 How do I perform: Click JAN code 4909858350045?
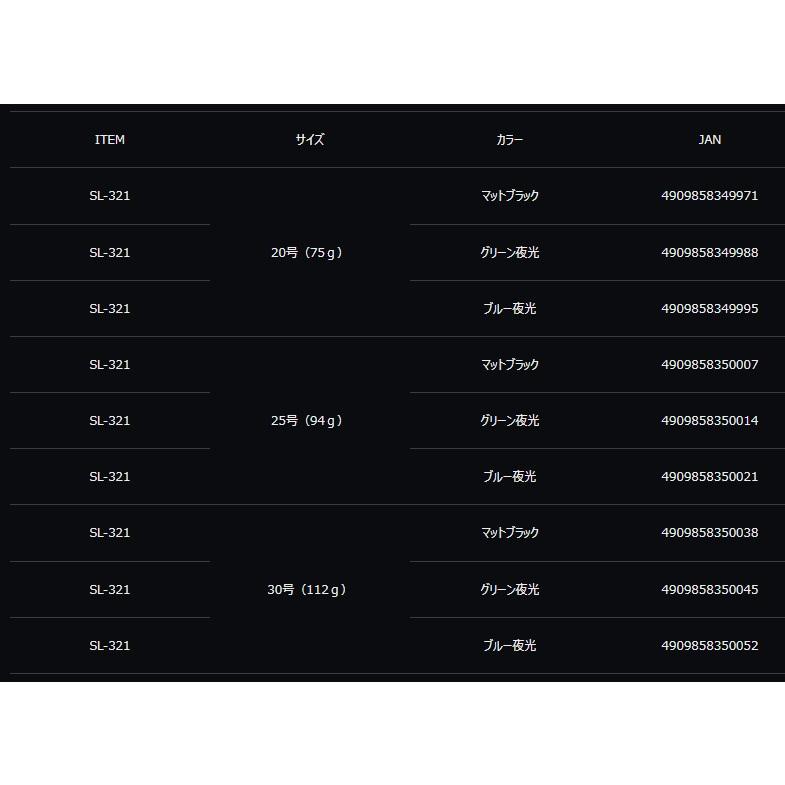710,590
